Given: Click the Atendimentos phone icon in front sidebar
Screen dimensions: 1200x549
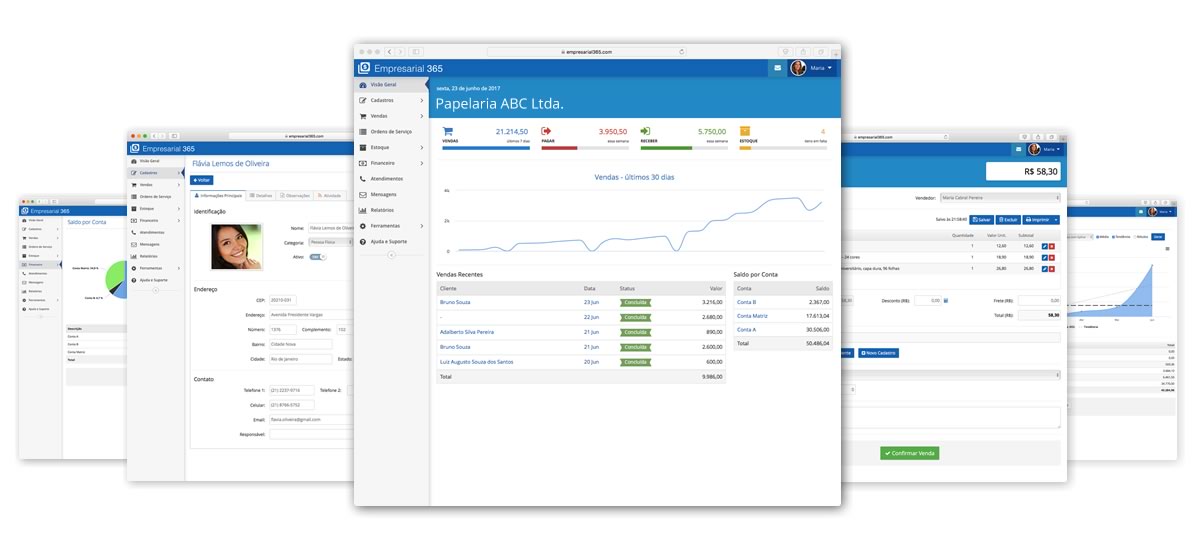Looking at the screenshot, I should pyautogui.click(x=363, y=179).
